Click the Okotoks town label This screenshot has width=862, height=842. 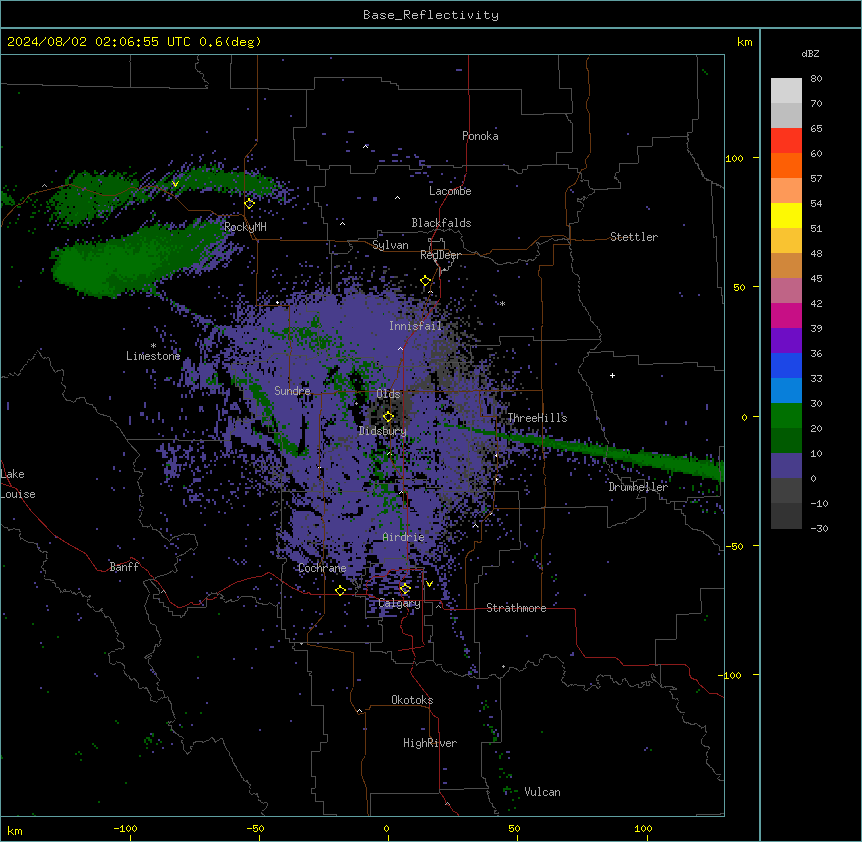(x=412, y=700)
